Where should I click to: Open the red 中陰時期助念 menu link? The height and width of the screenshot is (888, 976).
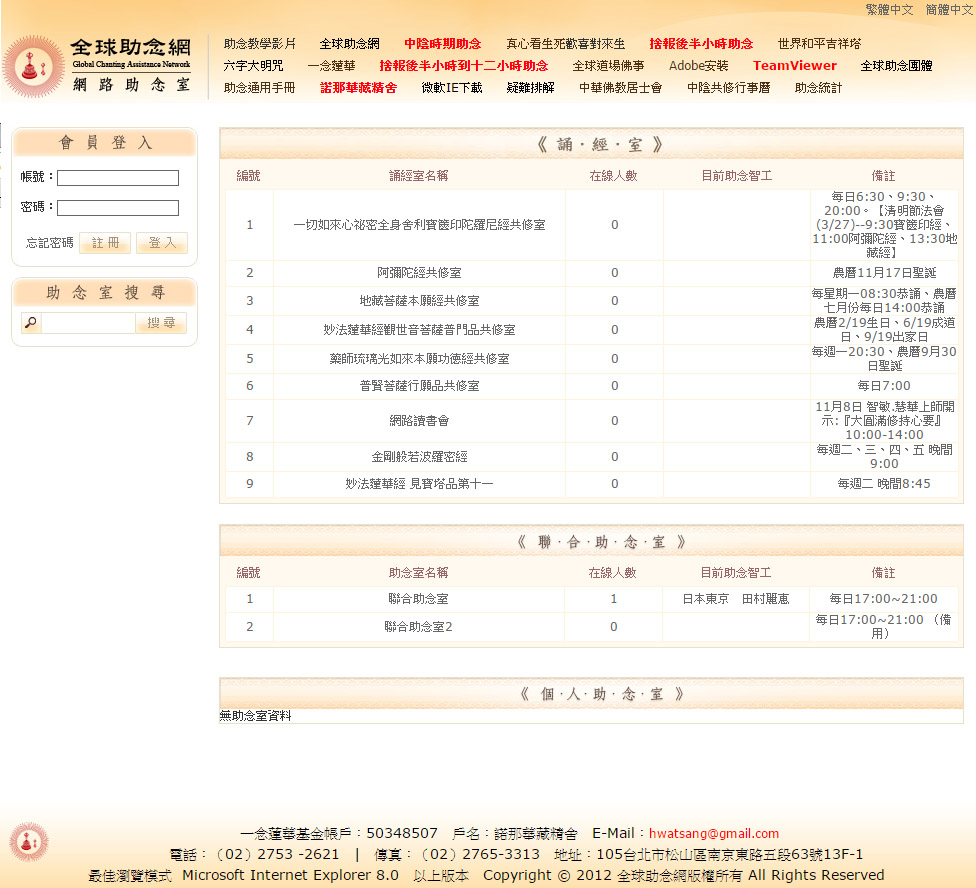coord(442,44)
